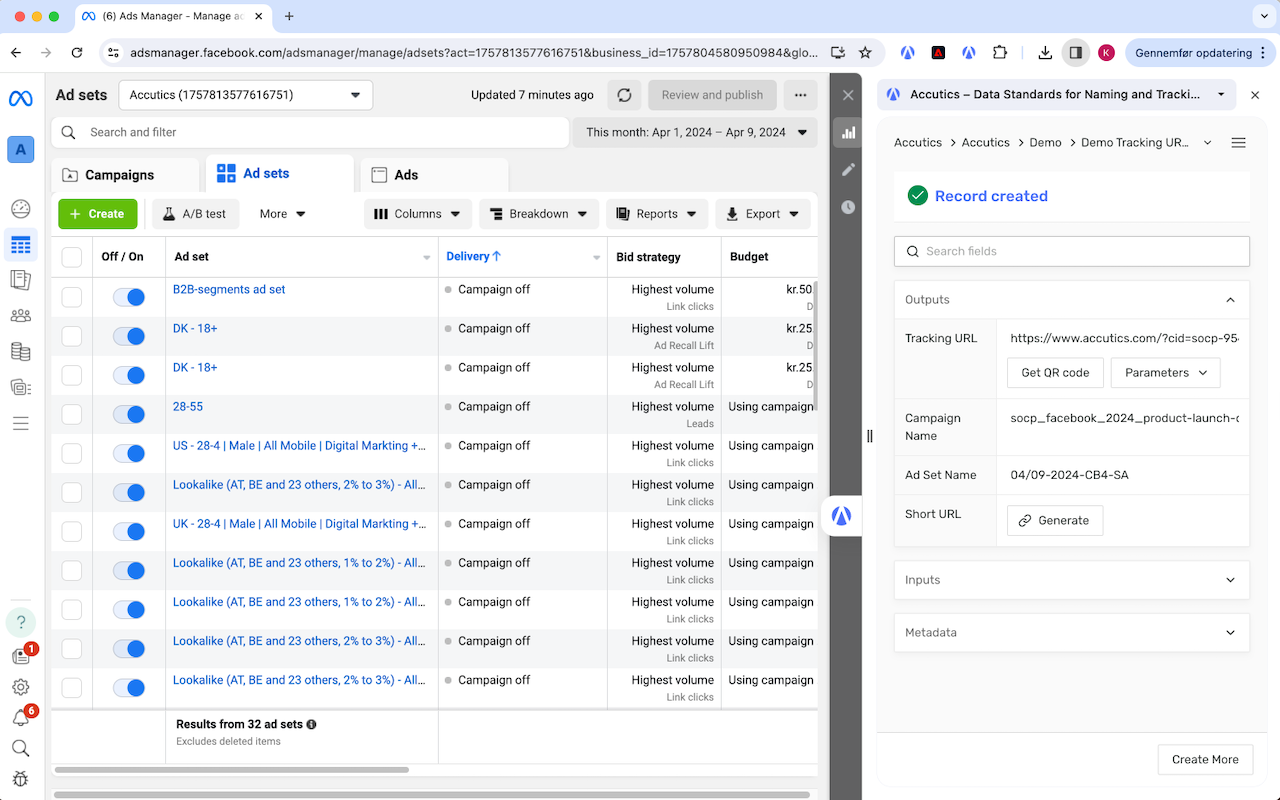Image resolution: width=1280 pixels, height=800 pixels.
Task: Check the UK - 28-4 Male ad set checkbox
Action: coord(72,531)
